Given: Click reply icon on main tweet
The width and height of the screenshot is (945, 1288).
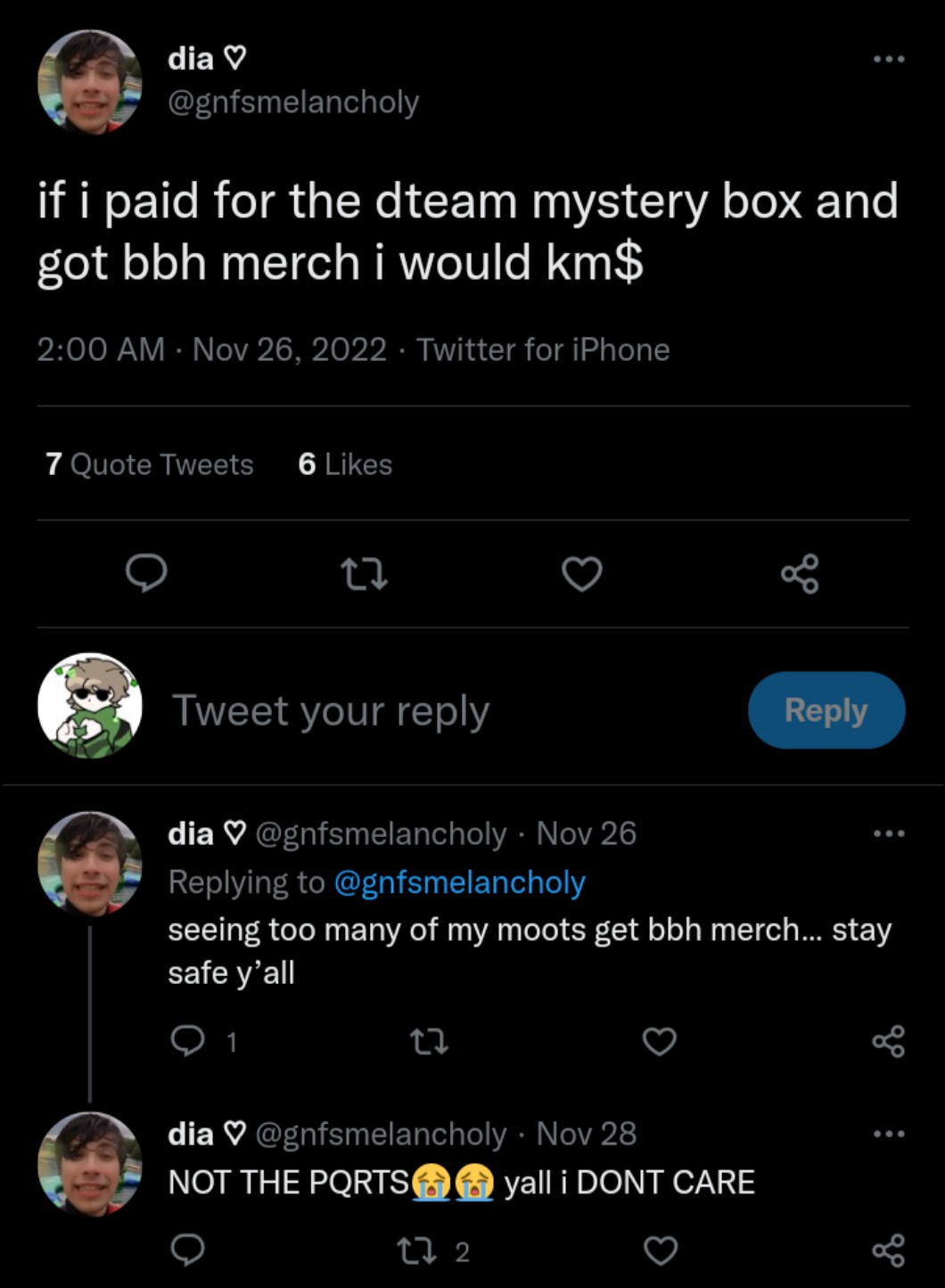Looking at the screenshot, I should tap(146, 573).
